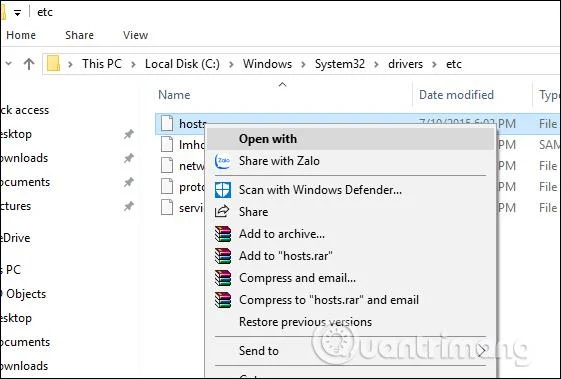Select the hosts file name
This screenshot has height=379, width=561.
(x=193, y=123)
